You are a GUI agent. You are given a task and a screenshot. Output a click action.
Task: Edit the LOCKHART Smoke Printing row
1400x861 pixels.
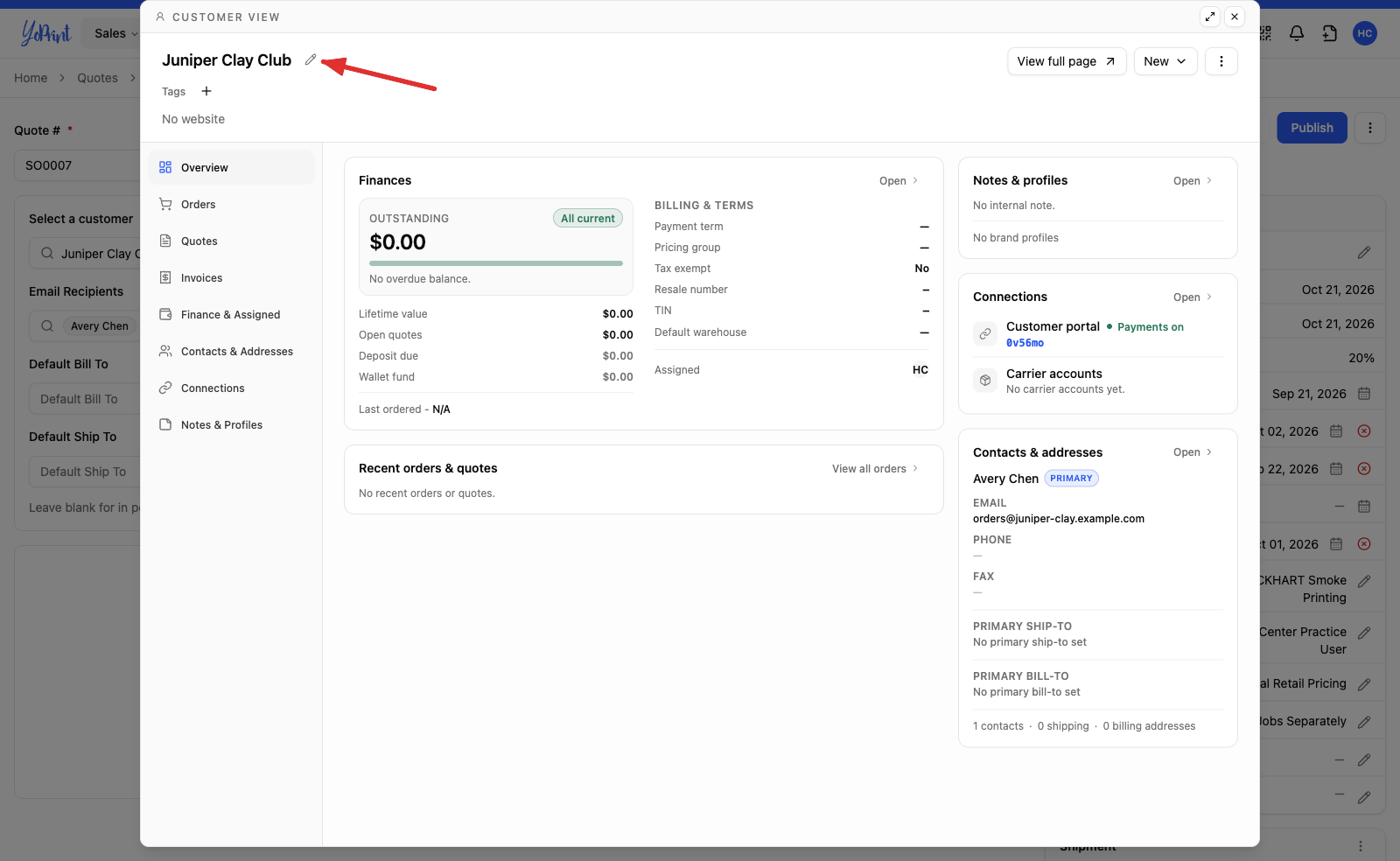[1364, 581]
